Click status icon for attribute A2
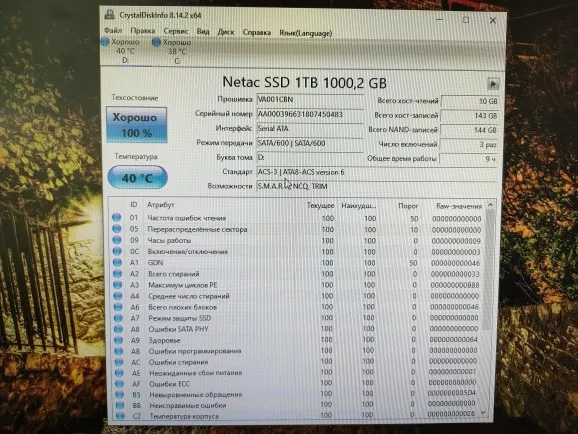578x434 pixels. pos(118,274)
